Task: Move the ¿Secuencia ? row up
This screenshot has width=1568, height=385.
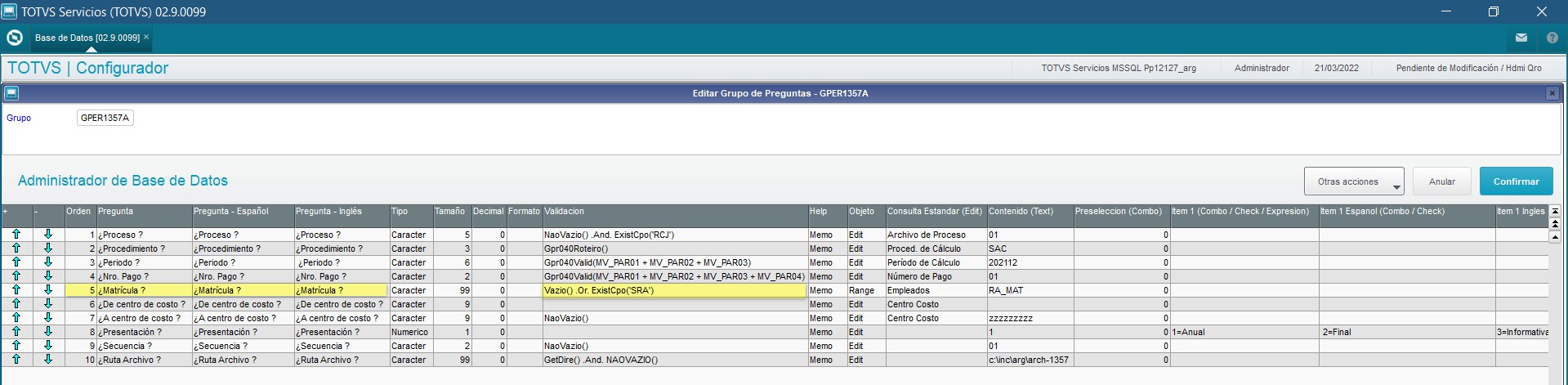Action: [x=16, y=346]
